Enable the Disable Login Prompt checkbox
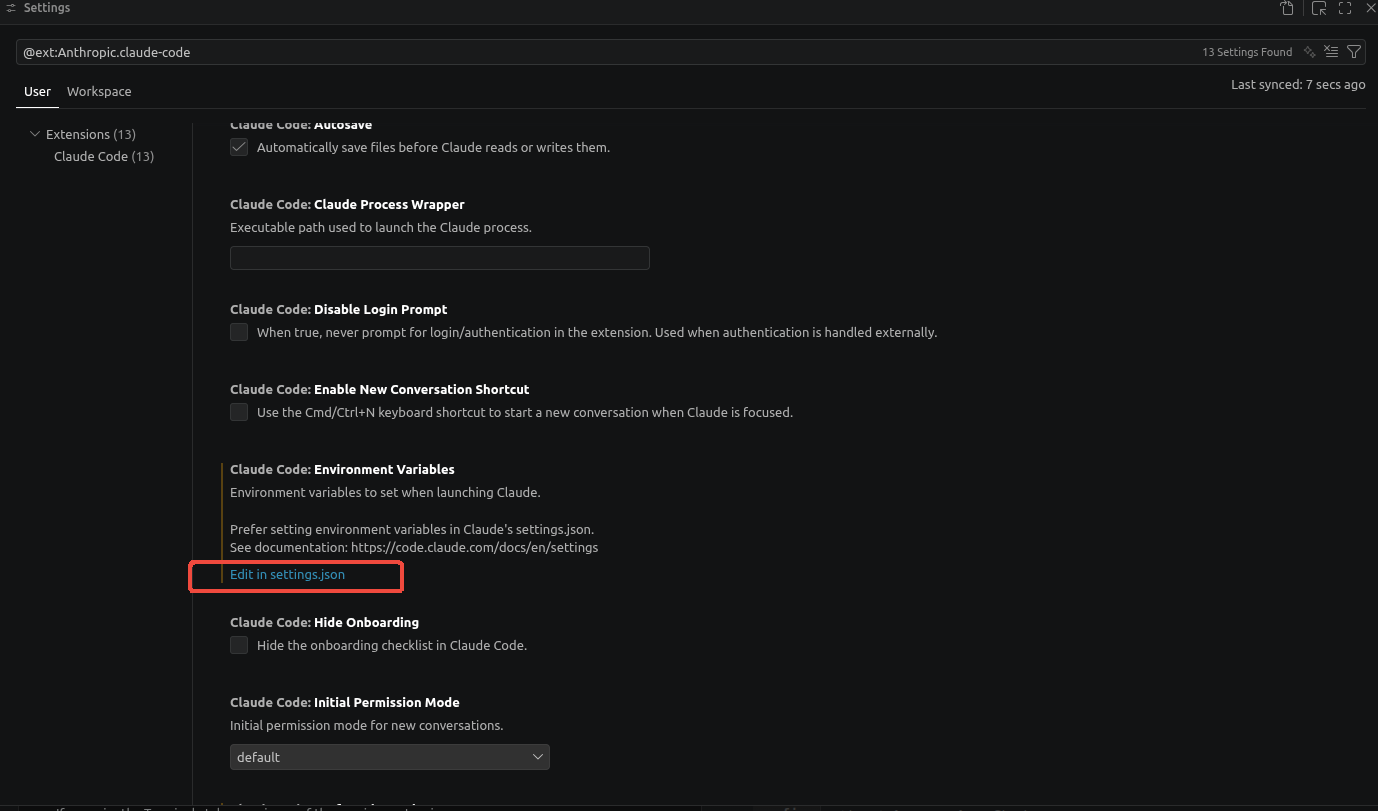The width and height of the screenshot is (1378, 811). 239,332
